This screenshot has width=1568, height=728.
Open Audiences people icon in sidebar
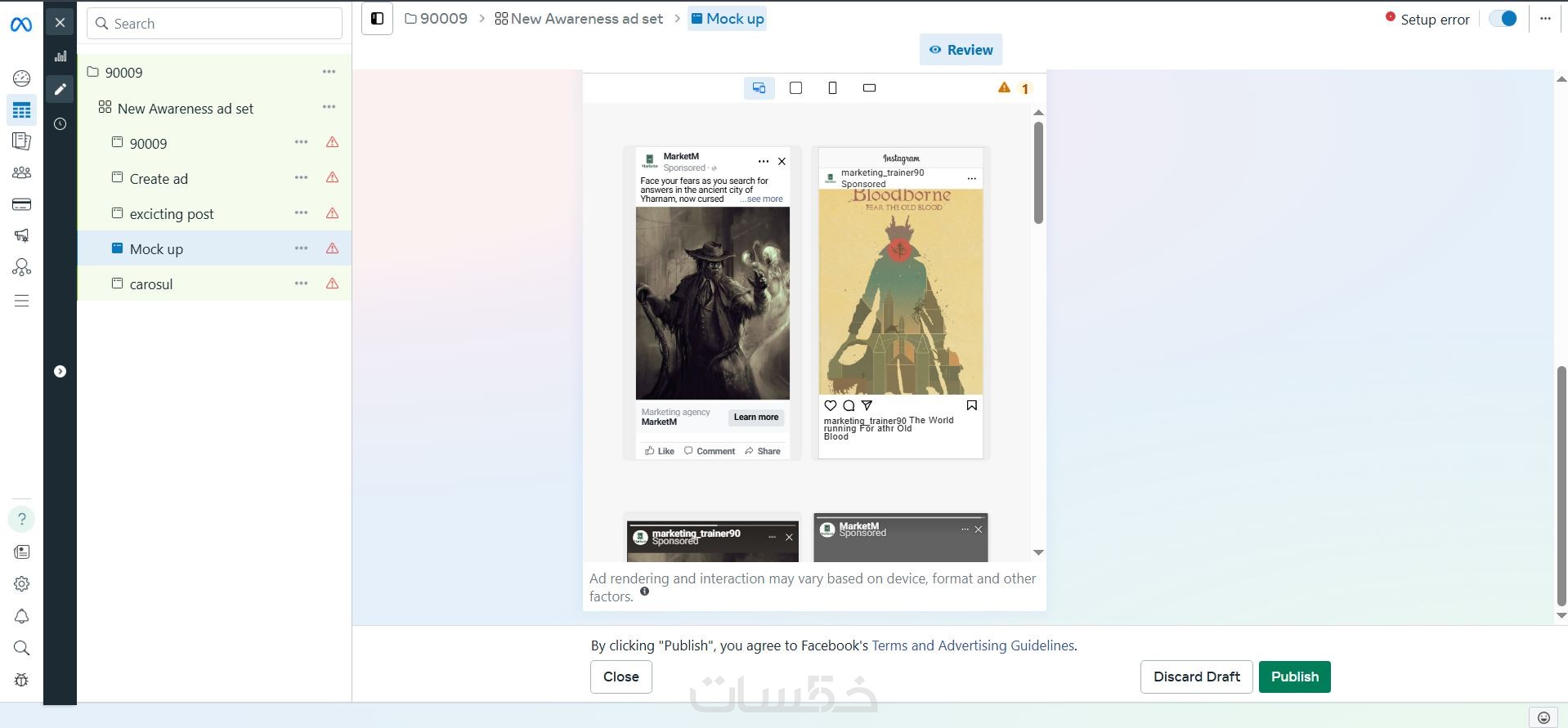21,172
